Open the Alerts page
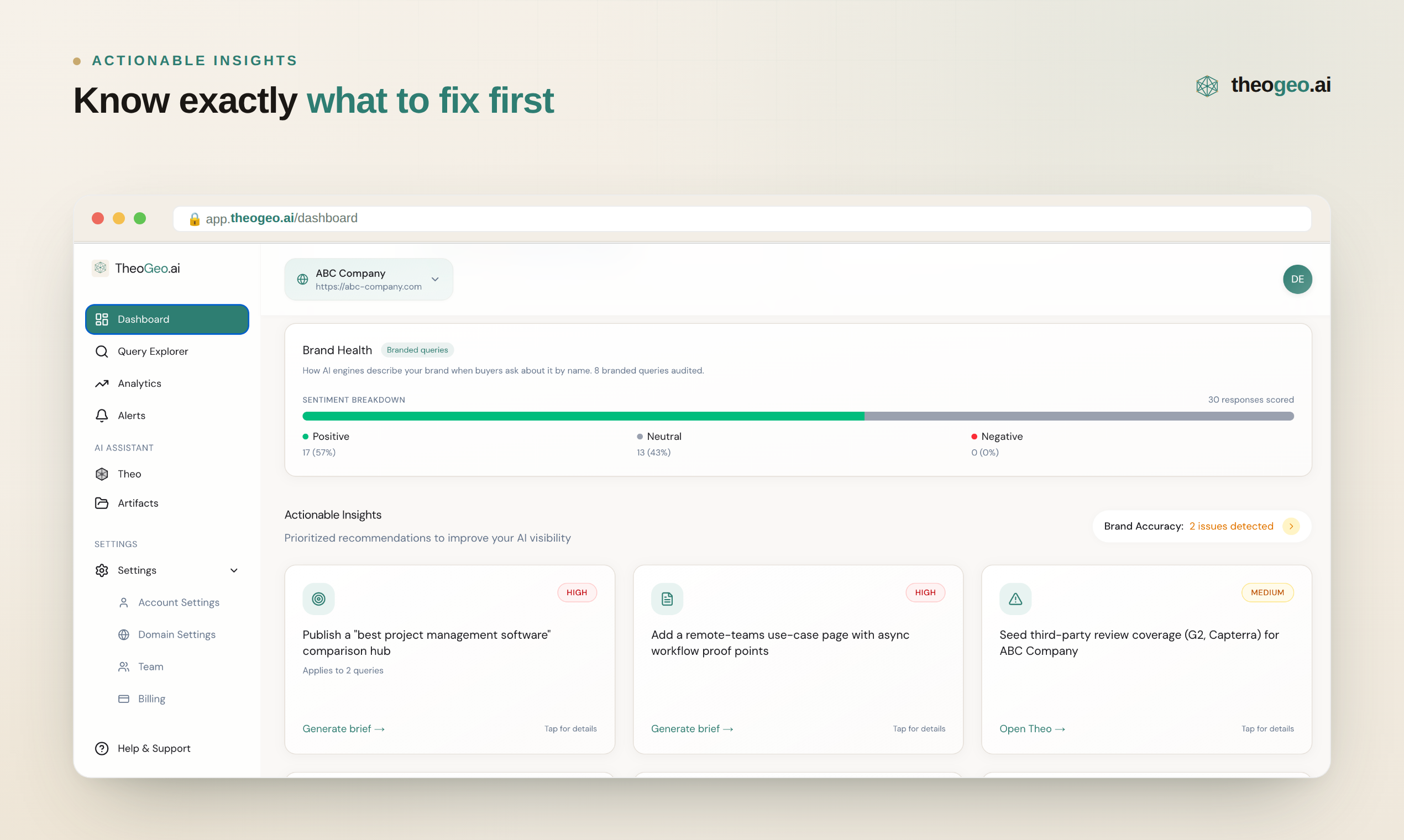Viewport: 1404px width, 840px height. [167, 416]
